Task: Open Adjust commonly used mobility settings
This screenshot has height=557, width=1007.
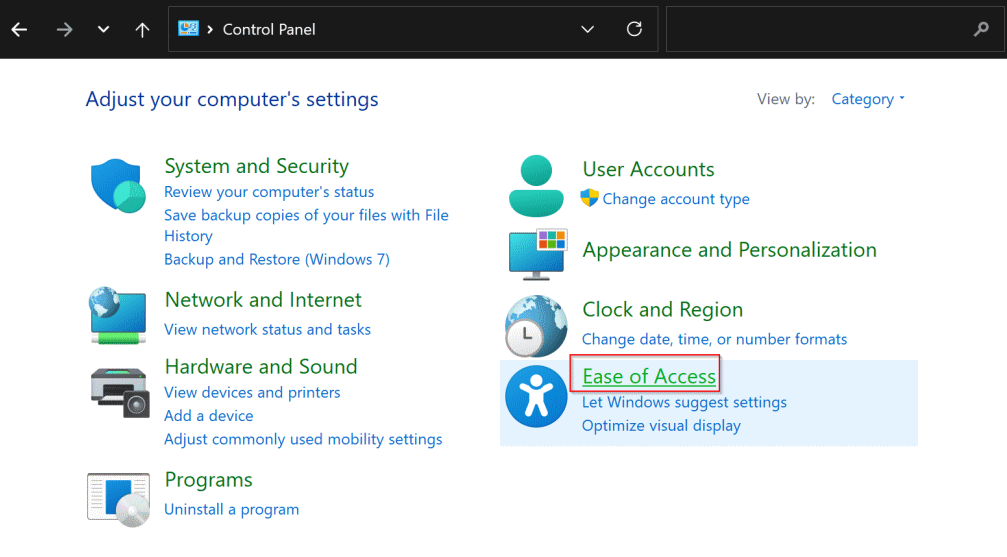Action: point(303,439)
